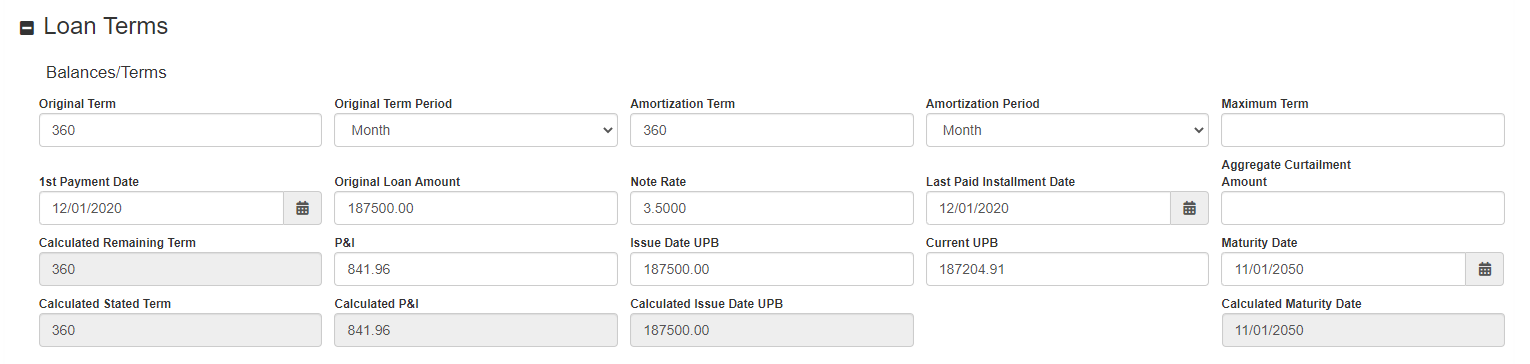Open the Original Term Period dropdown
The image size is (1530, 364).
tap(476, 130)
